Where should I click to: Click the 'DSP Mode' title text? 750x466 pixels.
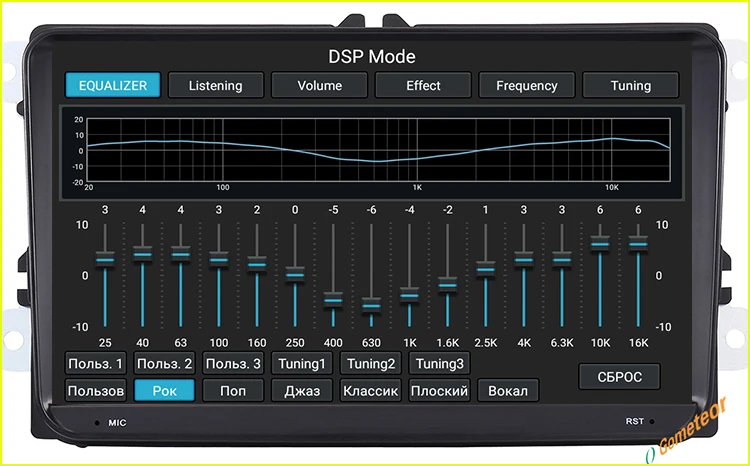[372, 56]
